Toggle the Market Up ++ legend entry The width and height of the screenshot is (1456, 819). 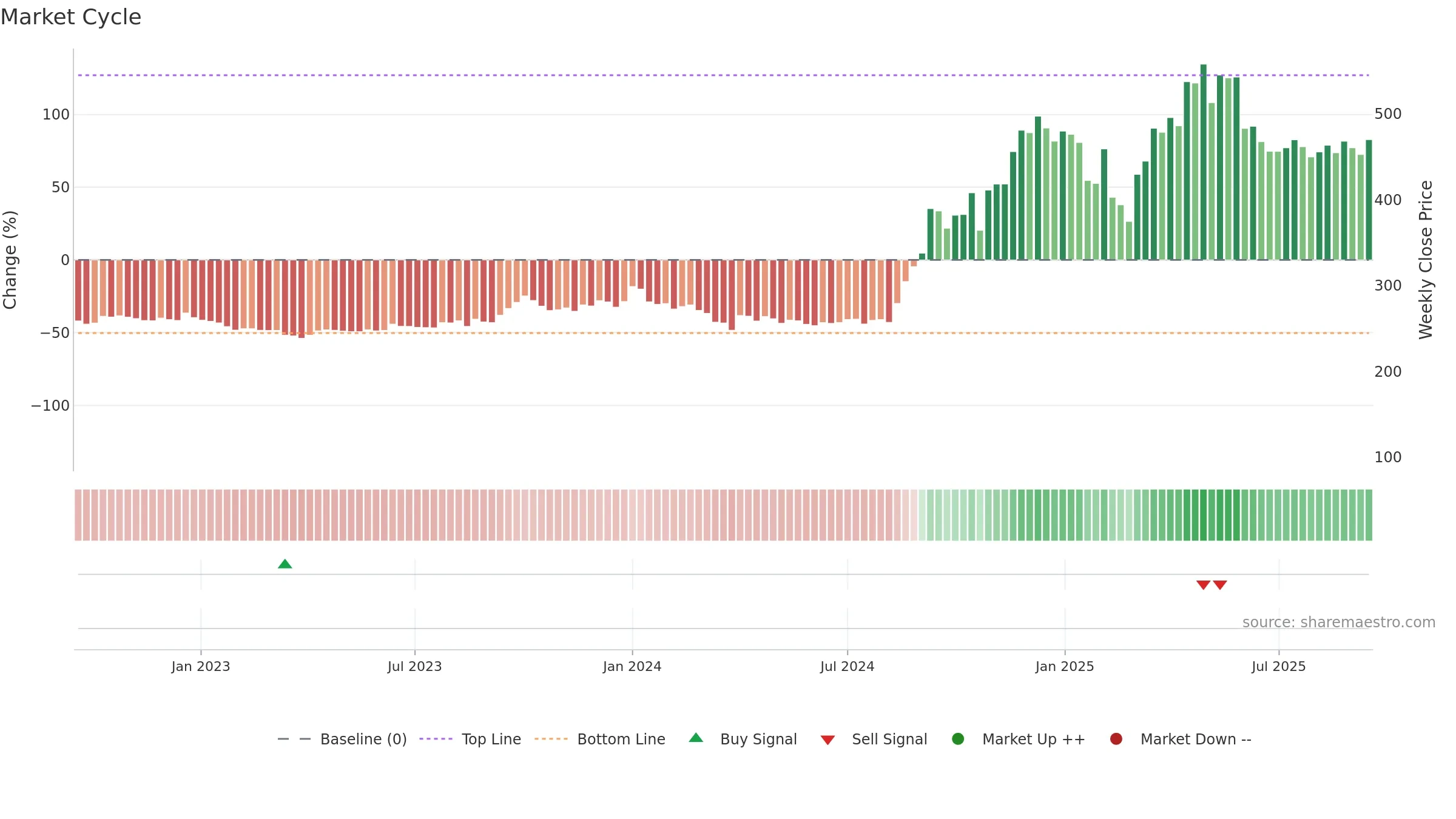(1019, 739)
